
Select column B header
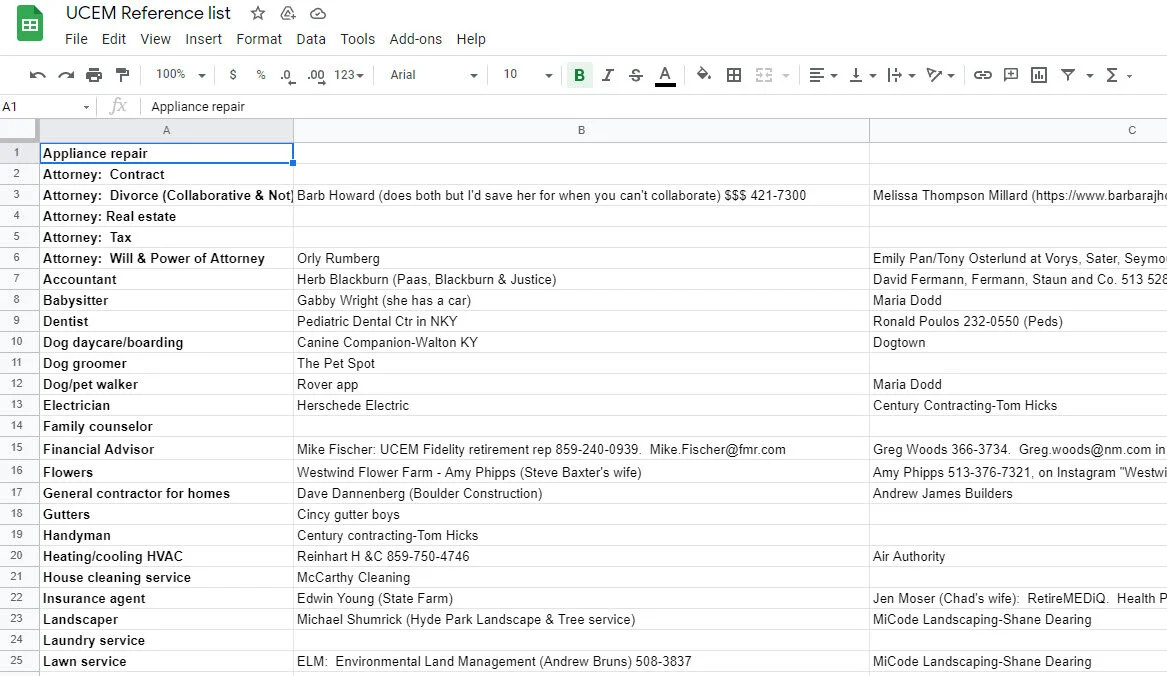(581, 130)
